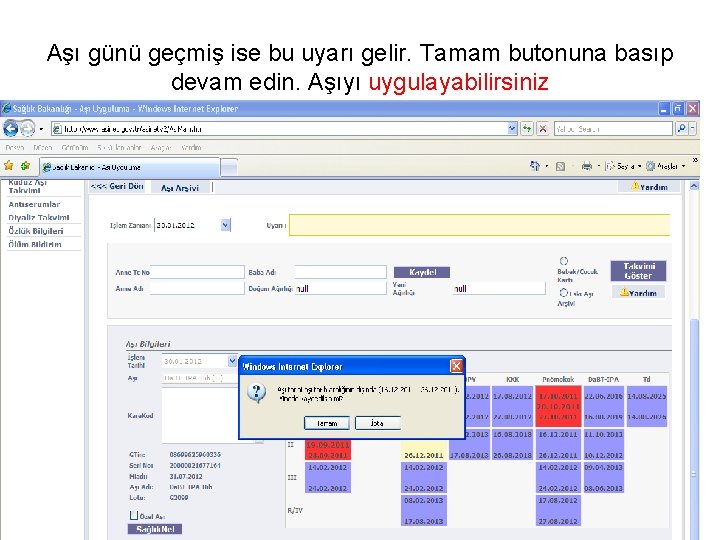
Task: Stop loading with the red X icon
Action: (543, 129)
